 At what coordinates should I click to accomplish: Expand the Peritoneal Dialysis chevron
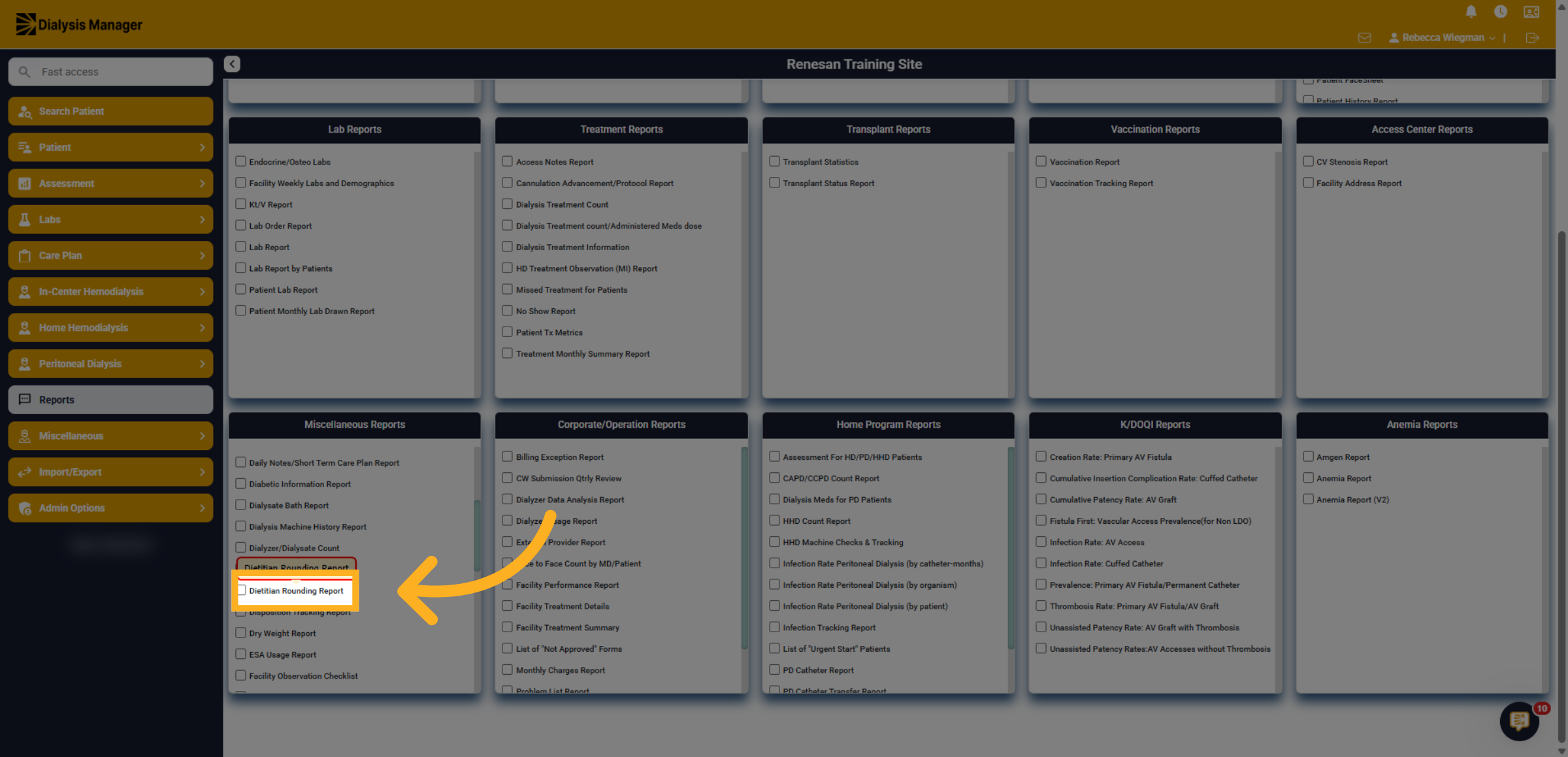pos(202,364)
